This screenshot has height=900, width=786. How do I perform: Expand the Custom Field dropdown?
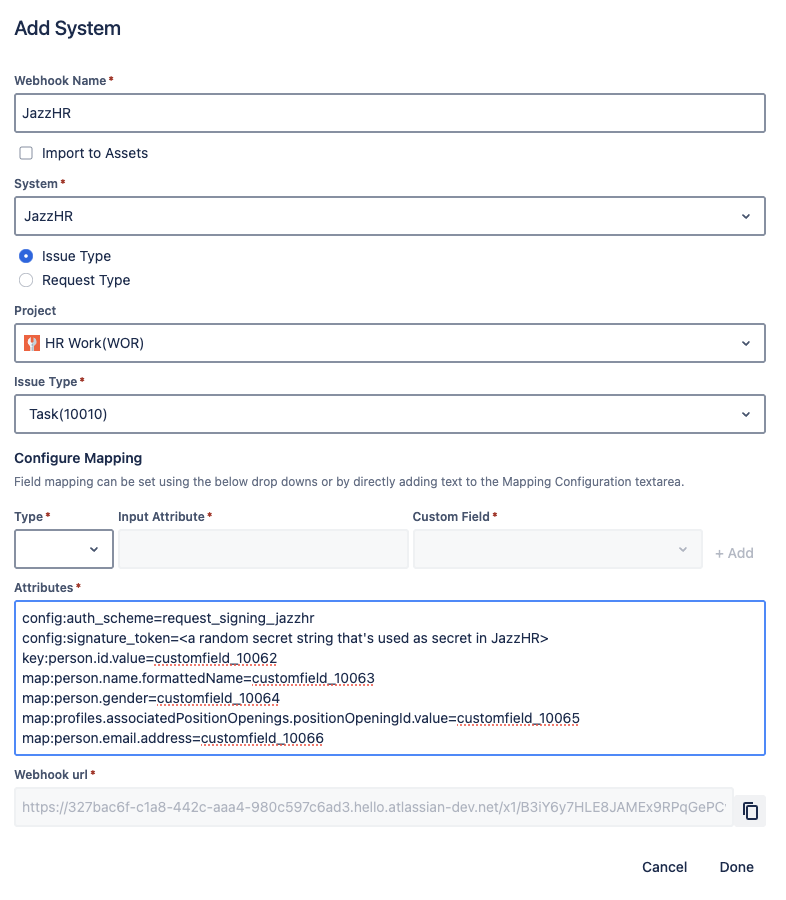[x=558, y=549]
